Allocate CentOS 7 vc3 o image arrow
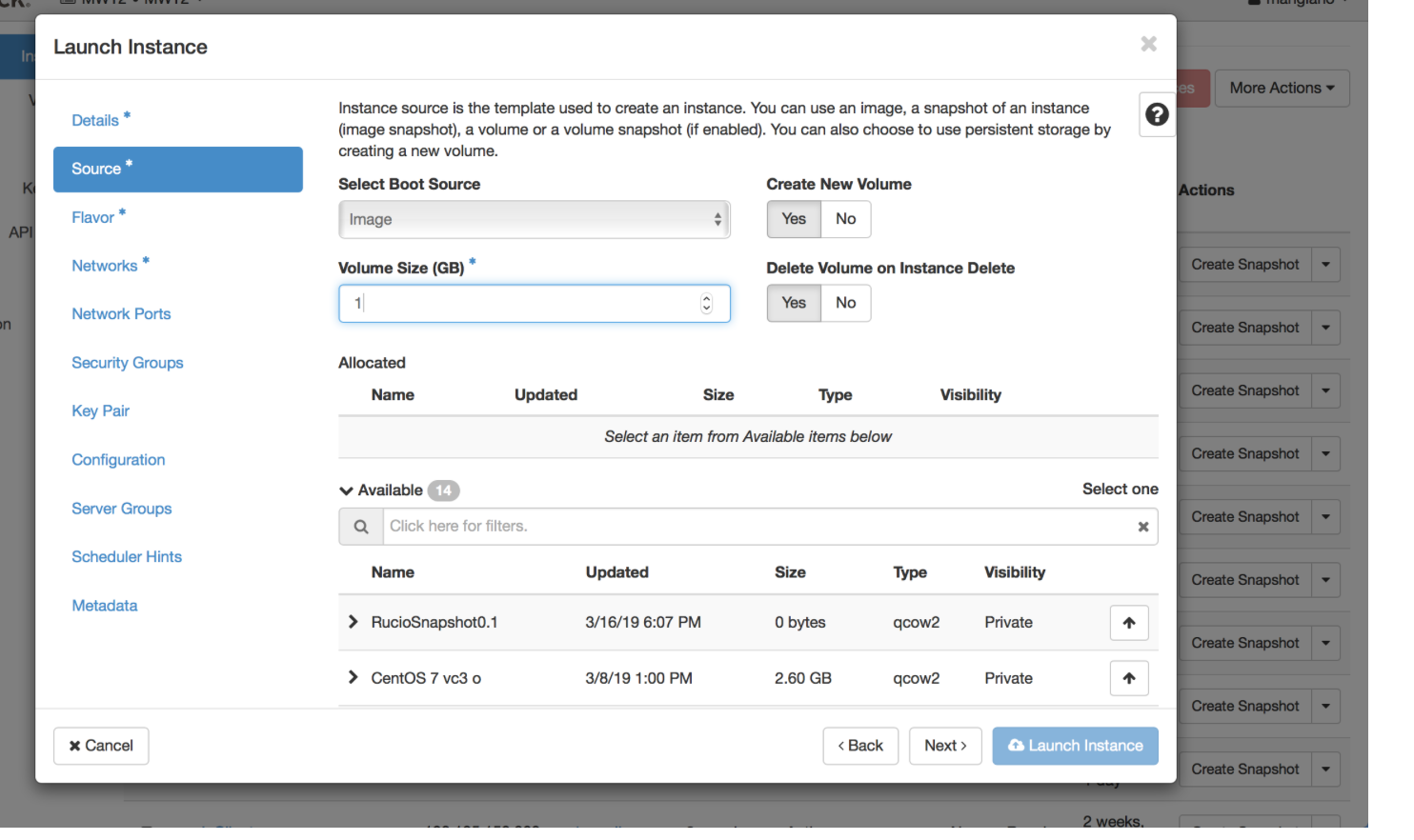Screen dimensions: 1414x840 click(x=1128, y=678)
